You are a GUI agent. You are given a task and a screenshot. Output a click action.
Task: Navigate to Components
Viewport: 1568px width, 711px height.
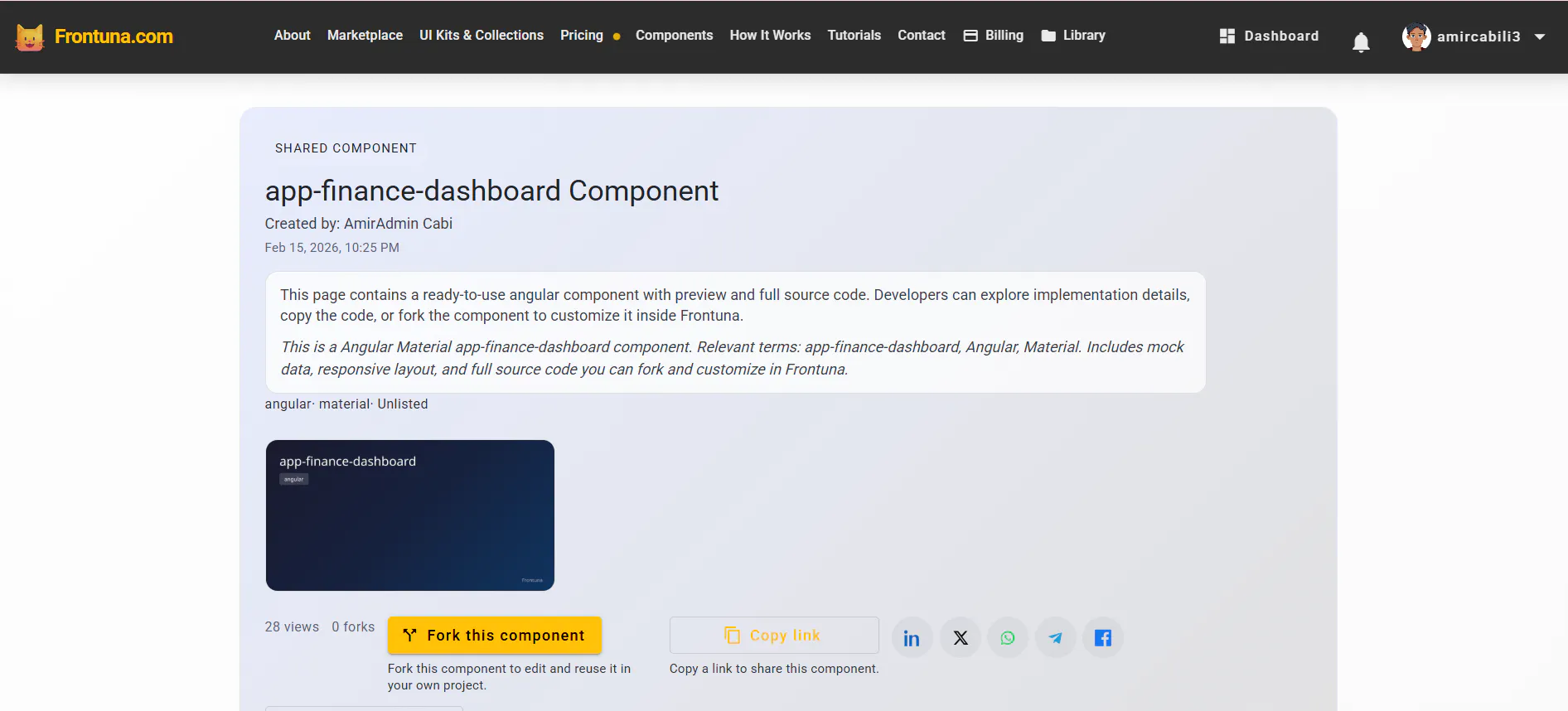[674, 36]
